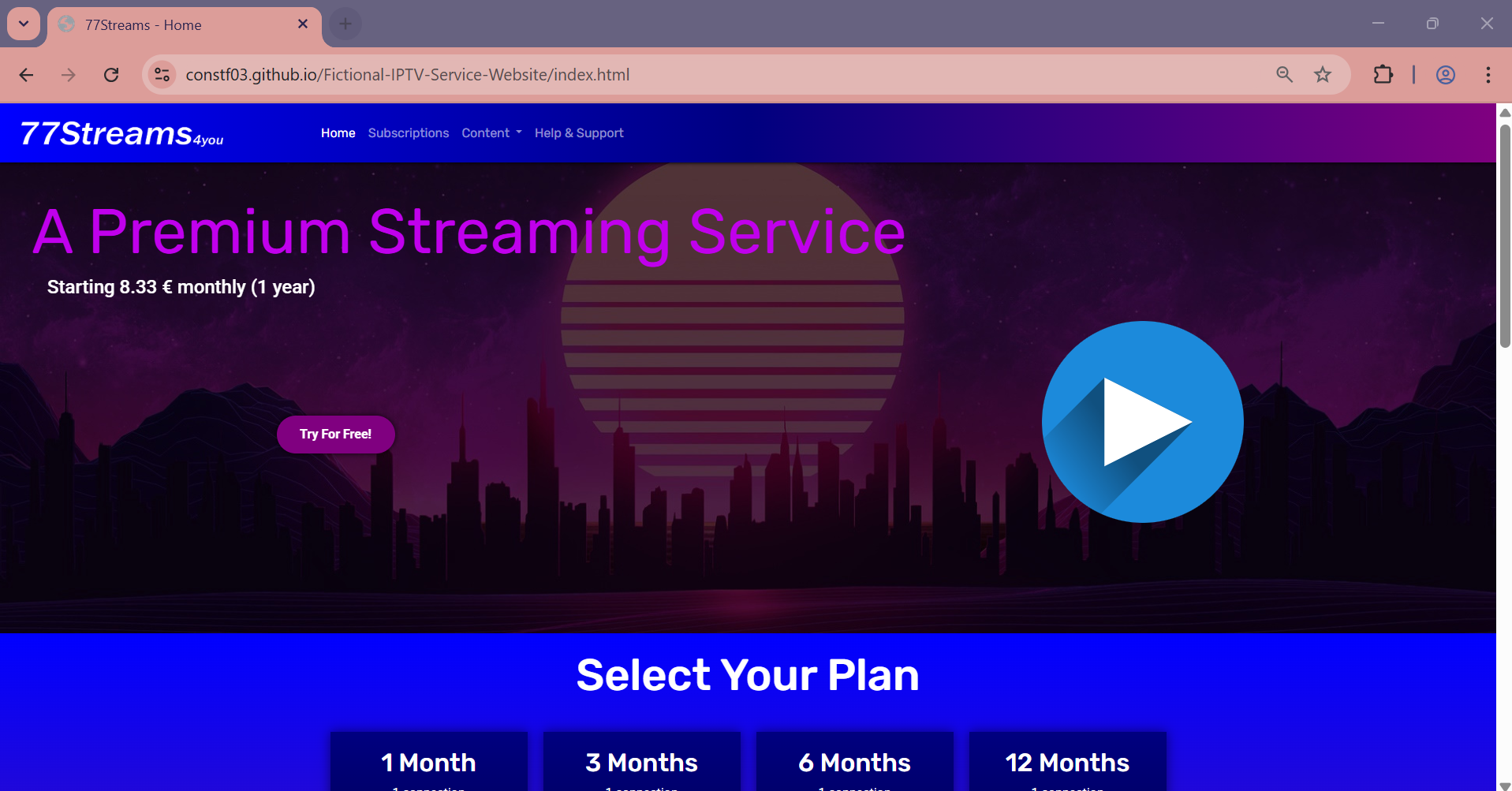1512x791 pixels.
Task: Click the browser forward arrow
Action: pos(69,75)
